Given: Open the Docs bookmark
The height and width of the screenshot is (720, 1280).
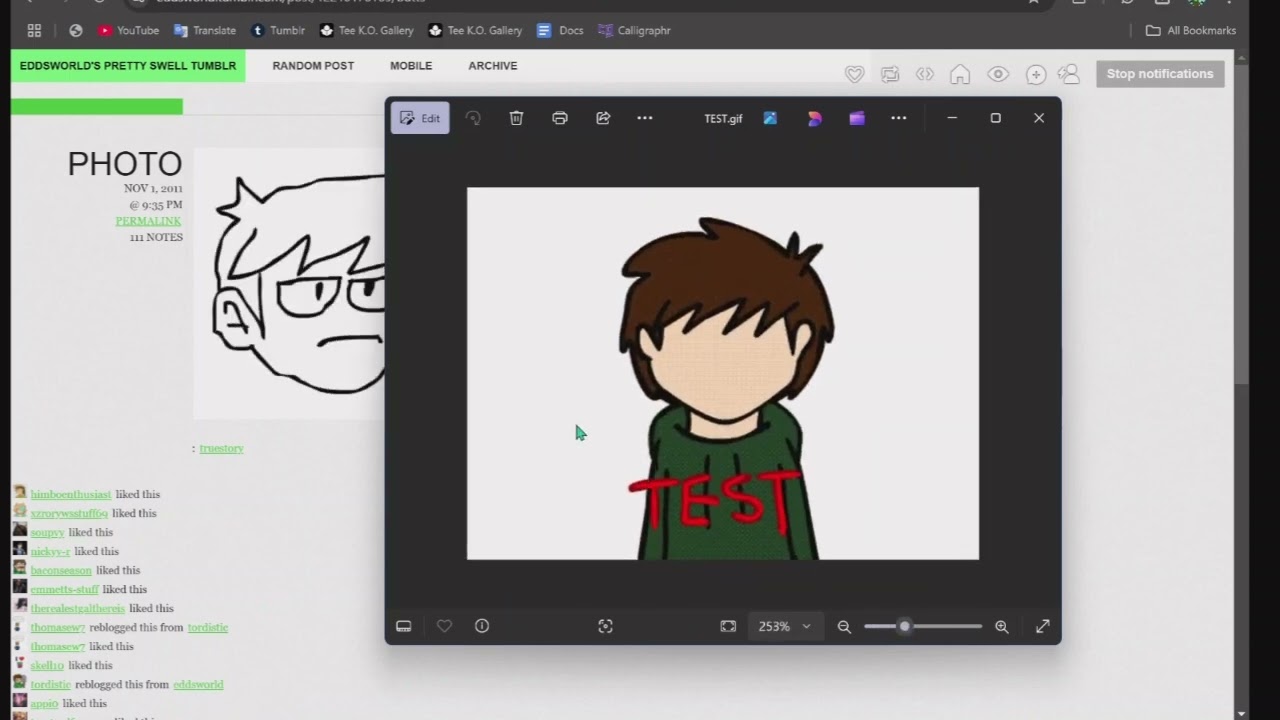Looking at the screenshot, I should 560,30.
